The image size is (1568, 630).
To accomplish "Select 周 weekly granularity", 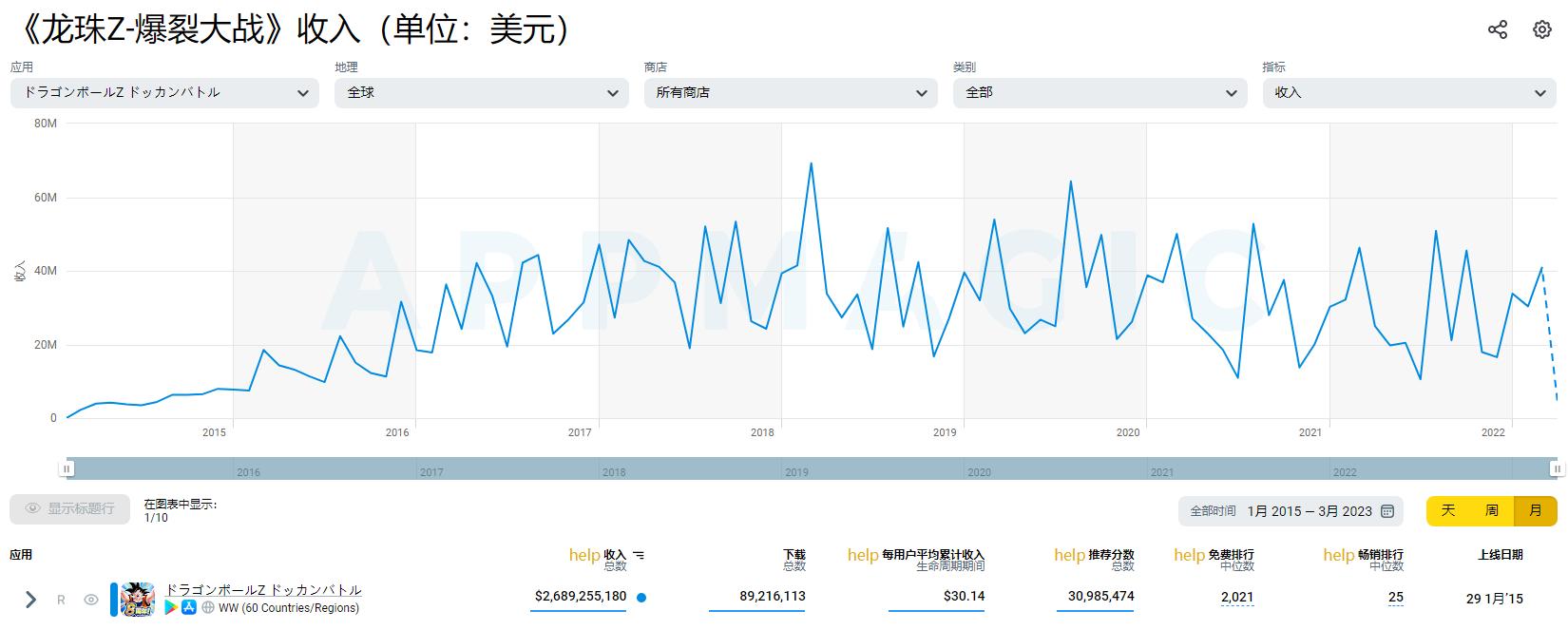I will point(1492,511).
